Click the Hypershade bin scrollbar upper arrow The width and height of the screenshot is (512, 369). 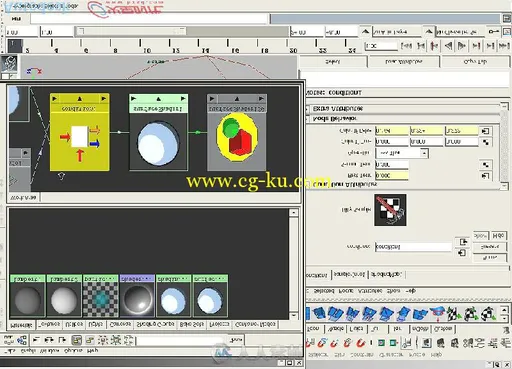[x=293, y=213]
